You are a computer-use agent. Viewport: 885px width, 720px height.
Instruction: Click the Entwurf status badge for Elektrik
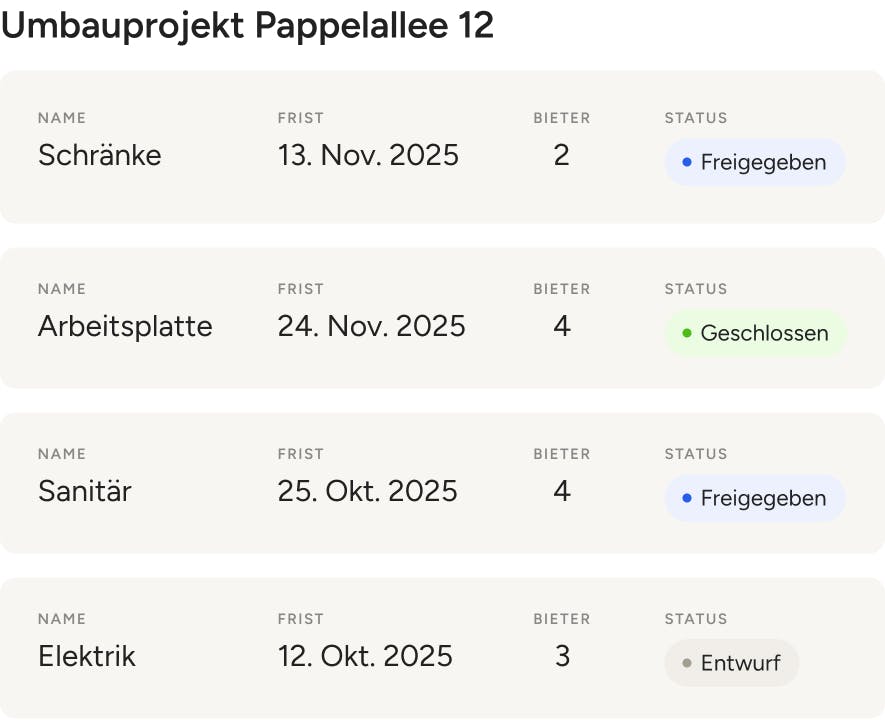coord(732,663)
